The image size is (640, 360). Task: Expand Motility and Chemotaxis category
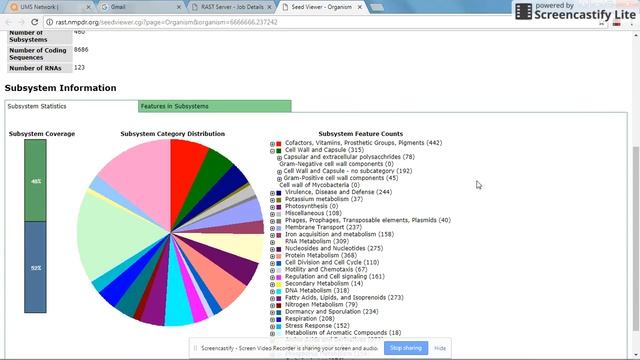tap(272, 271)
